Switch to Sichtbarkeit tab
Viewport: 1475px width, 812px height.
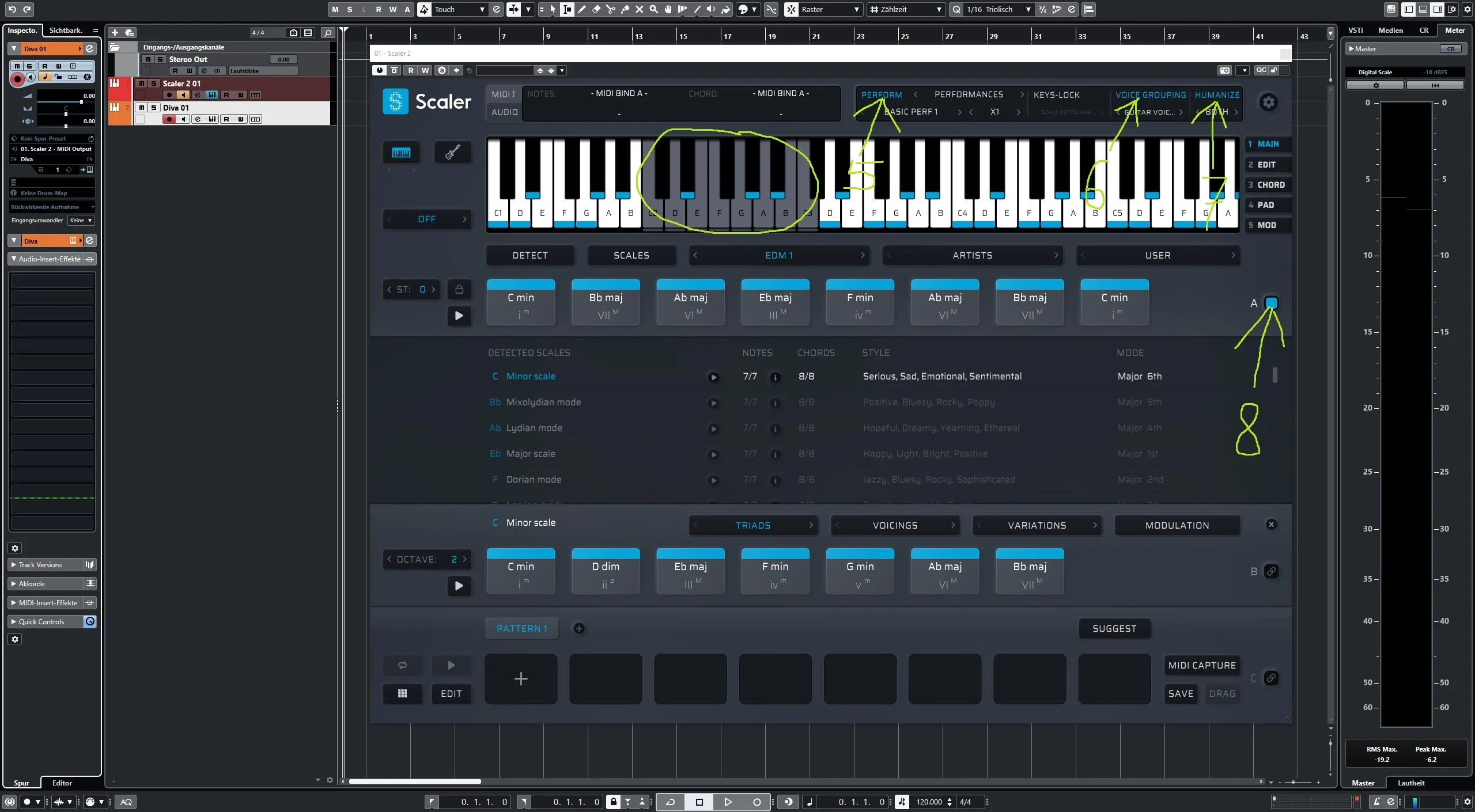pos(66,31)
